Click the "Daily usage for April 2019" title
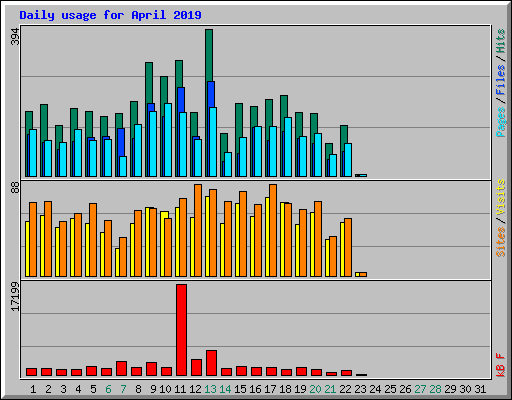The width and height of the screenshot is (512, 400). click(110, 15)
